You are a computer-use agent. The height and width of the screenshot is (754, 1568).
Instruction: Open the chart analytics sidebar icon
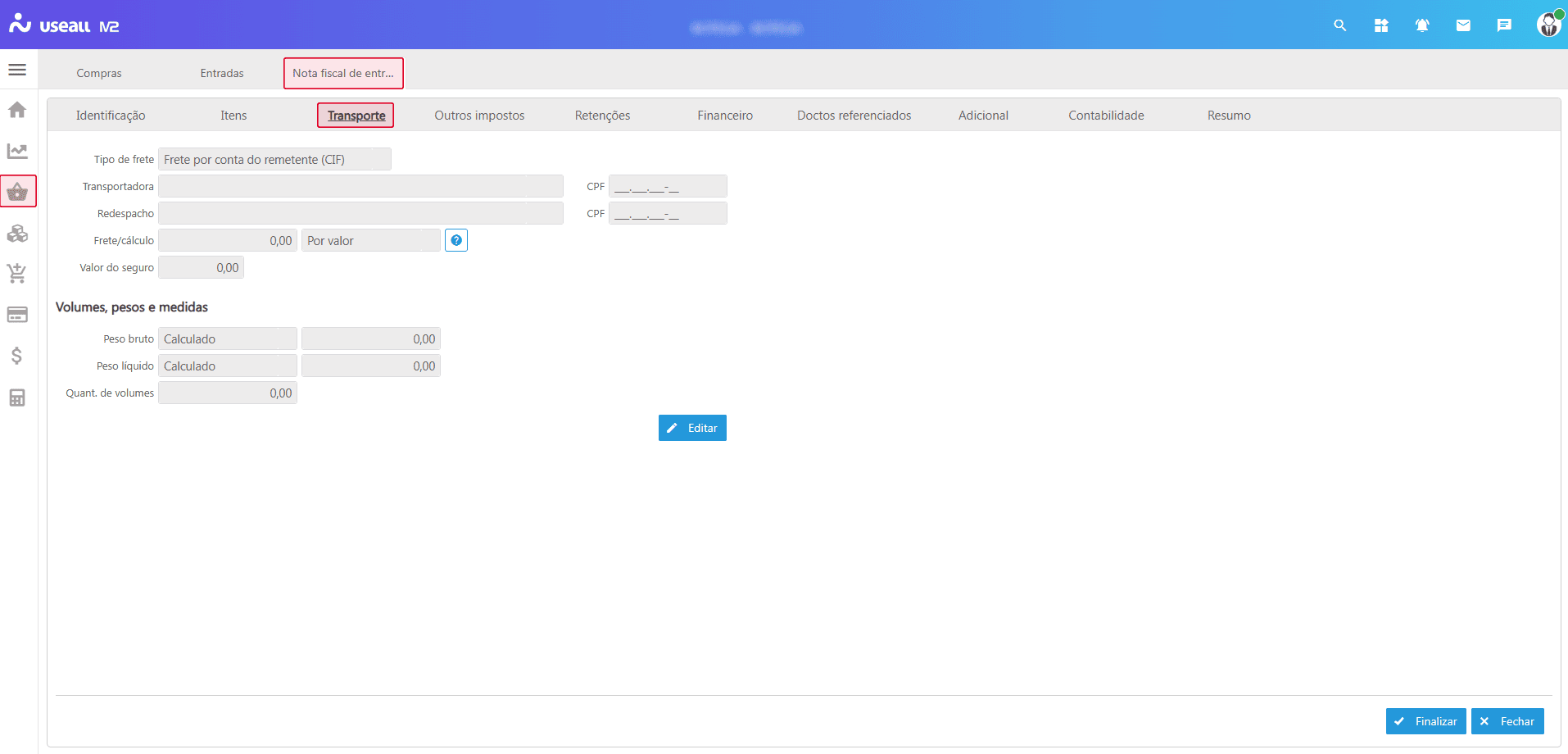coord(17,151)
